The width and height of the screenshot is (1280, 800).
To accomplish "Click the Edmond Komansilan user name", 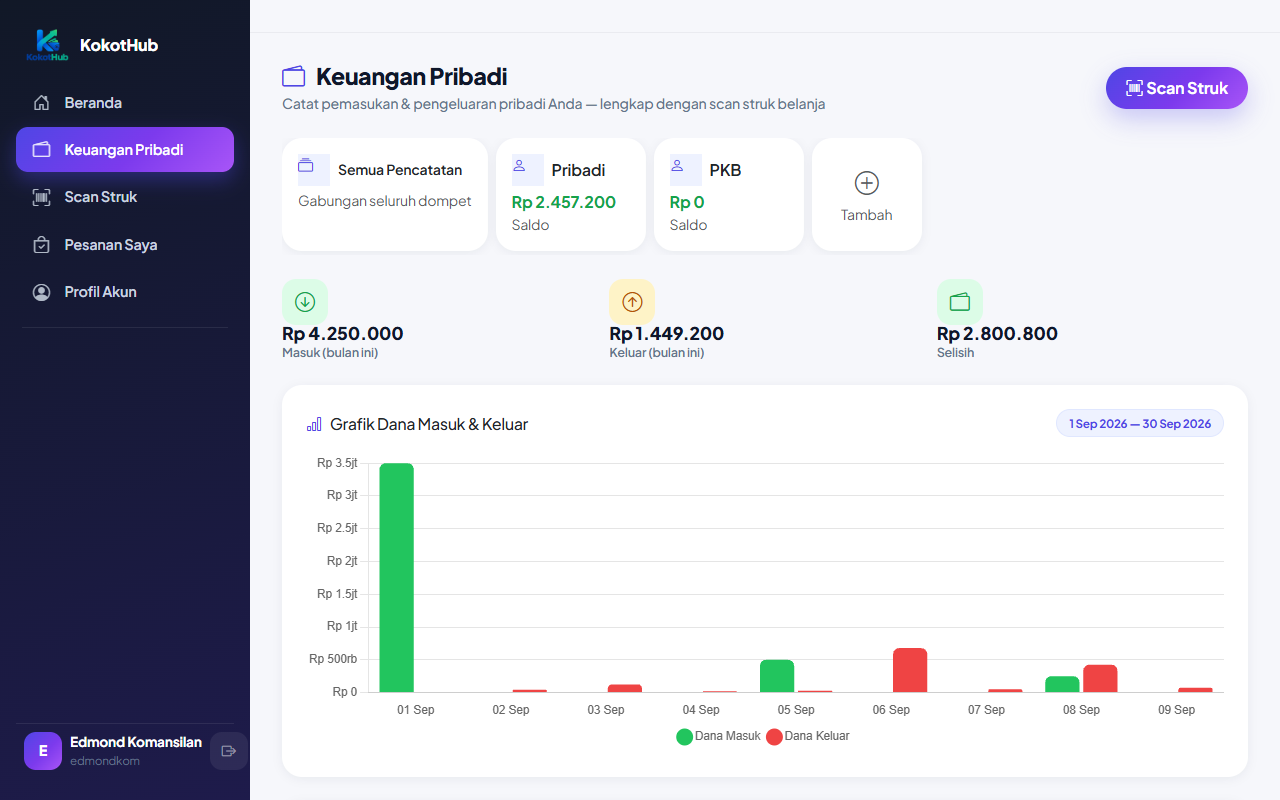I will point(136,742).
